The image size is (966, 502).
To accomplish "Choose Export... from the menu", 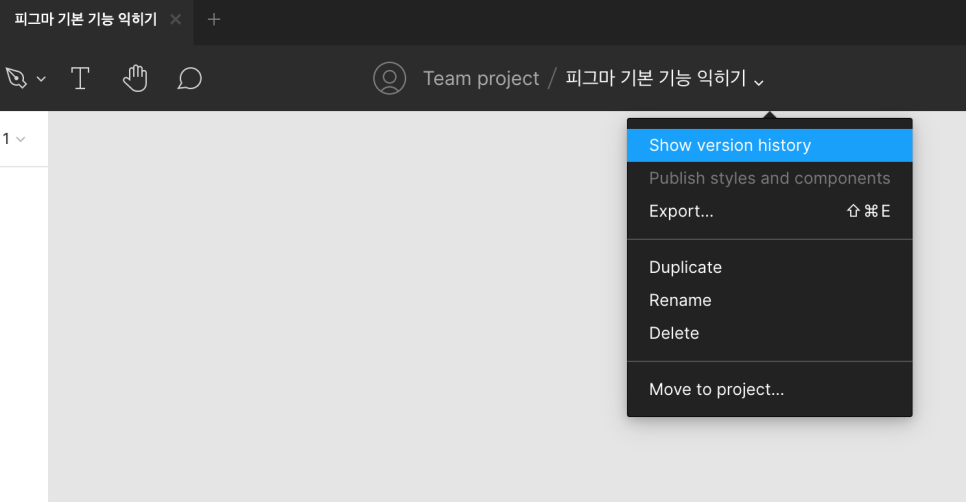I will click(769, 211).
